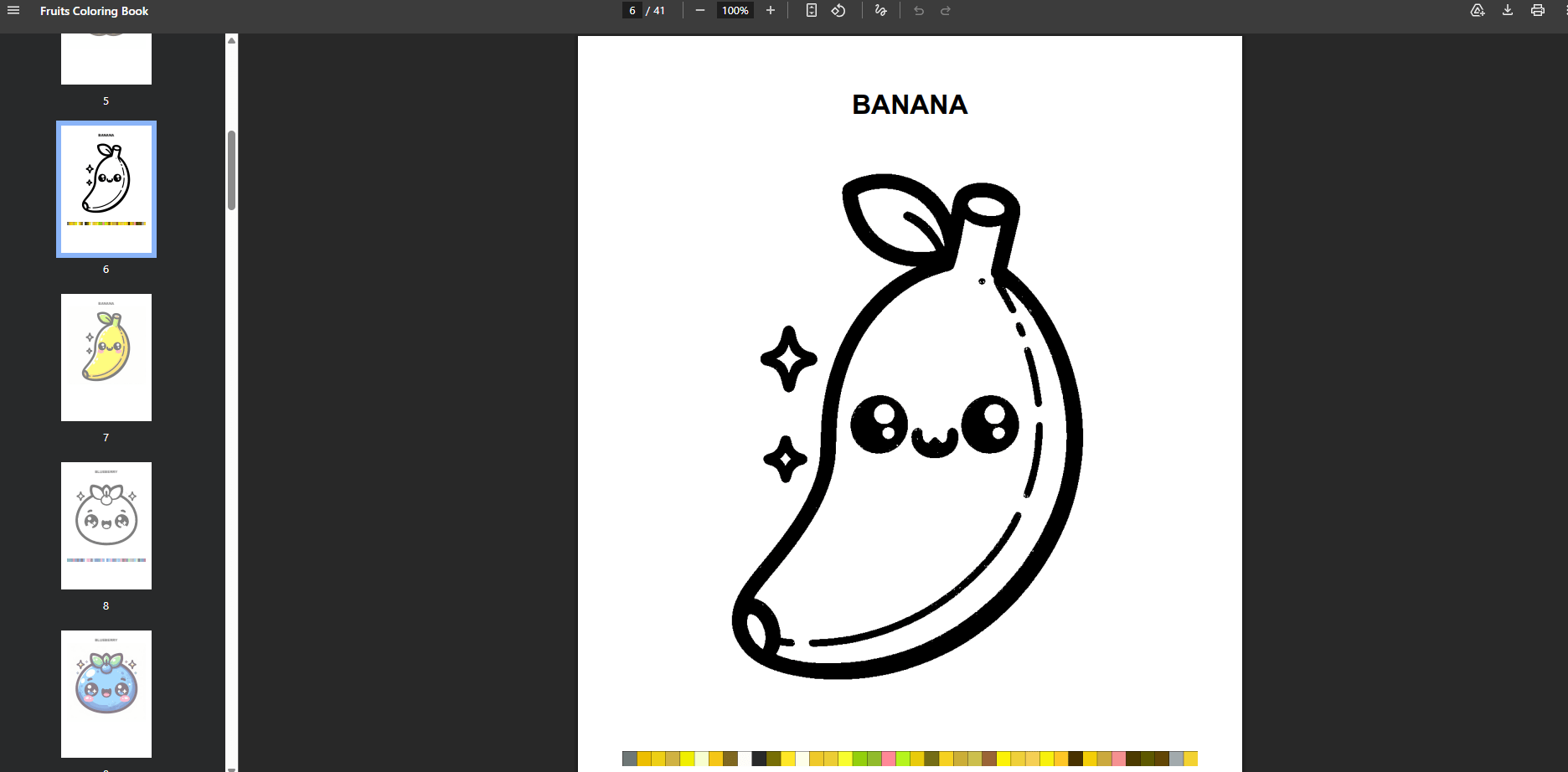
Task: Click the redo arrow icon
Action: (946, 11)
